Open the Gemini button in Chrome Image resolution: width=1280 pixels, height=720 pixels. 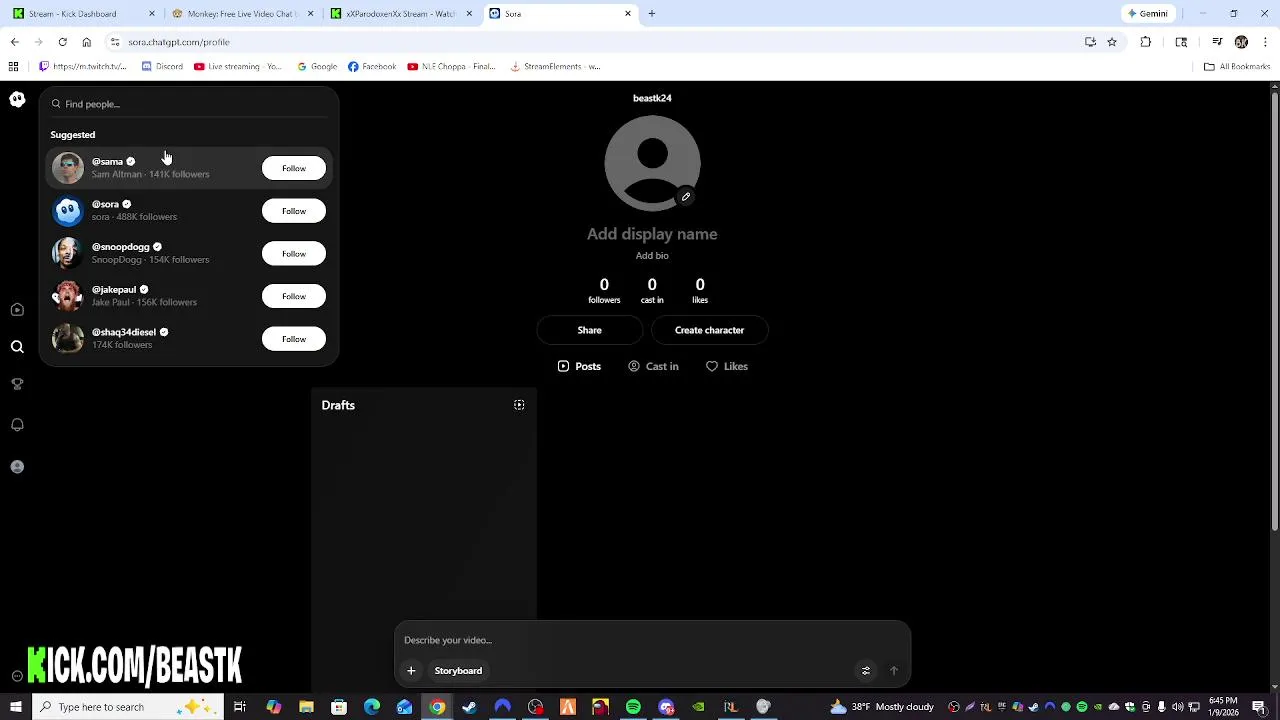pos(1148,14)
